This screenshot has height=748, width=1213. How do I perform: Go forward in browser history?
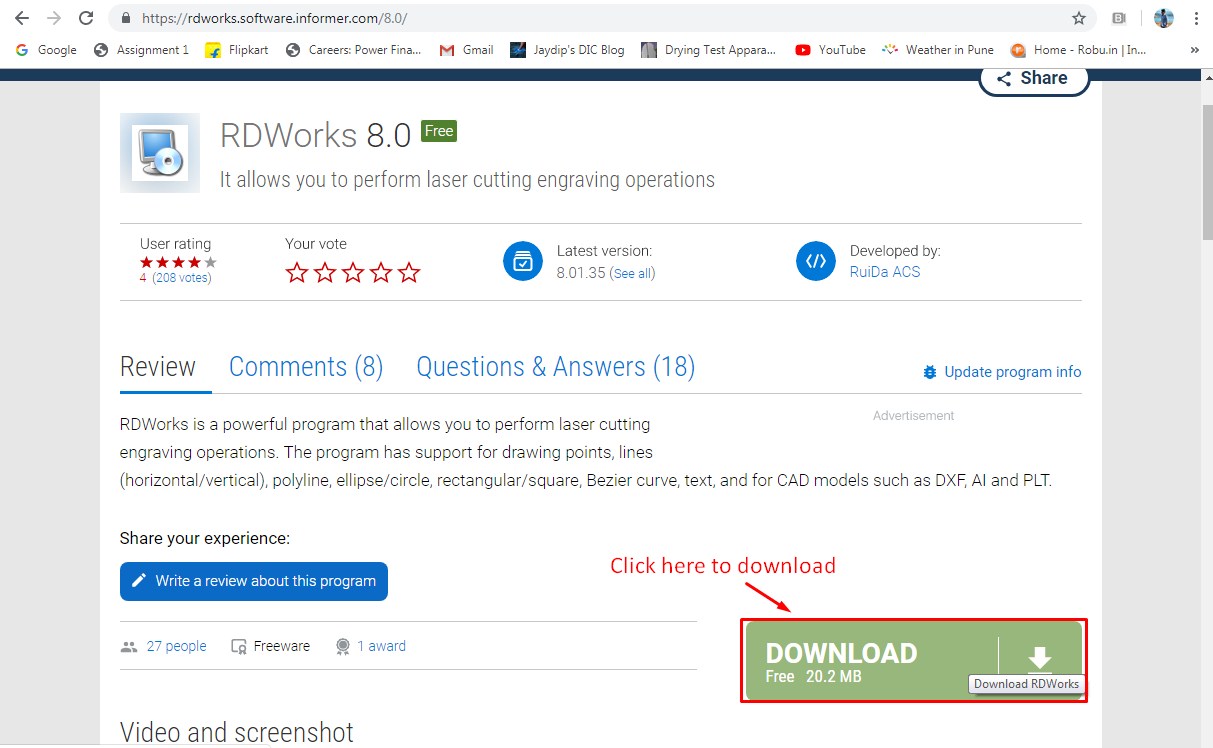point(54,18)
